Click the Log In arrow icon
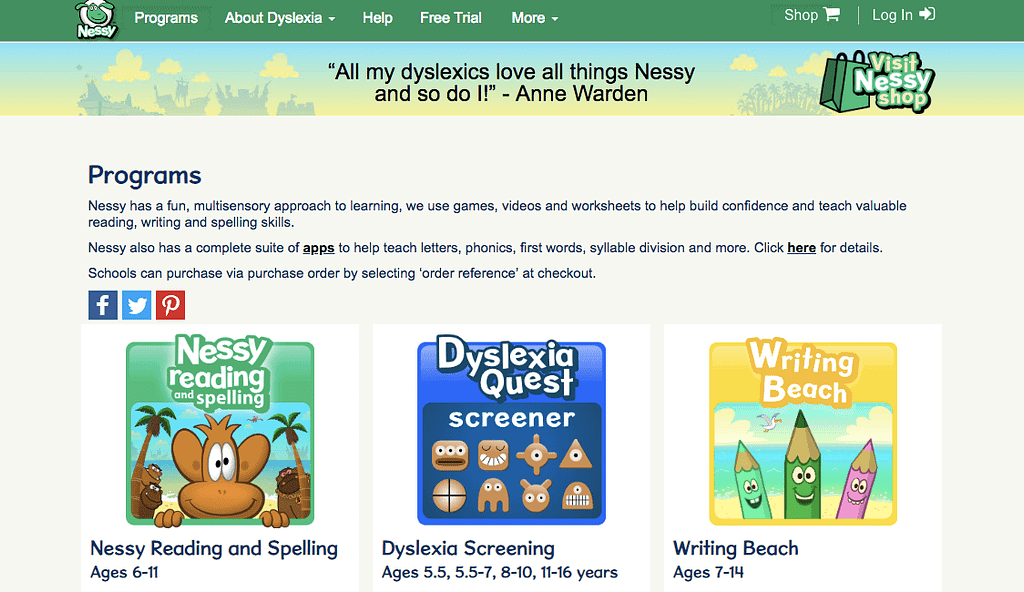The height and width of the screenshot is (592, 1024). coord(927,14)
